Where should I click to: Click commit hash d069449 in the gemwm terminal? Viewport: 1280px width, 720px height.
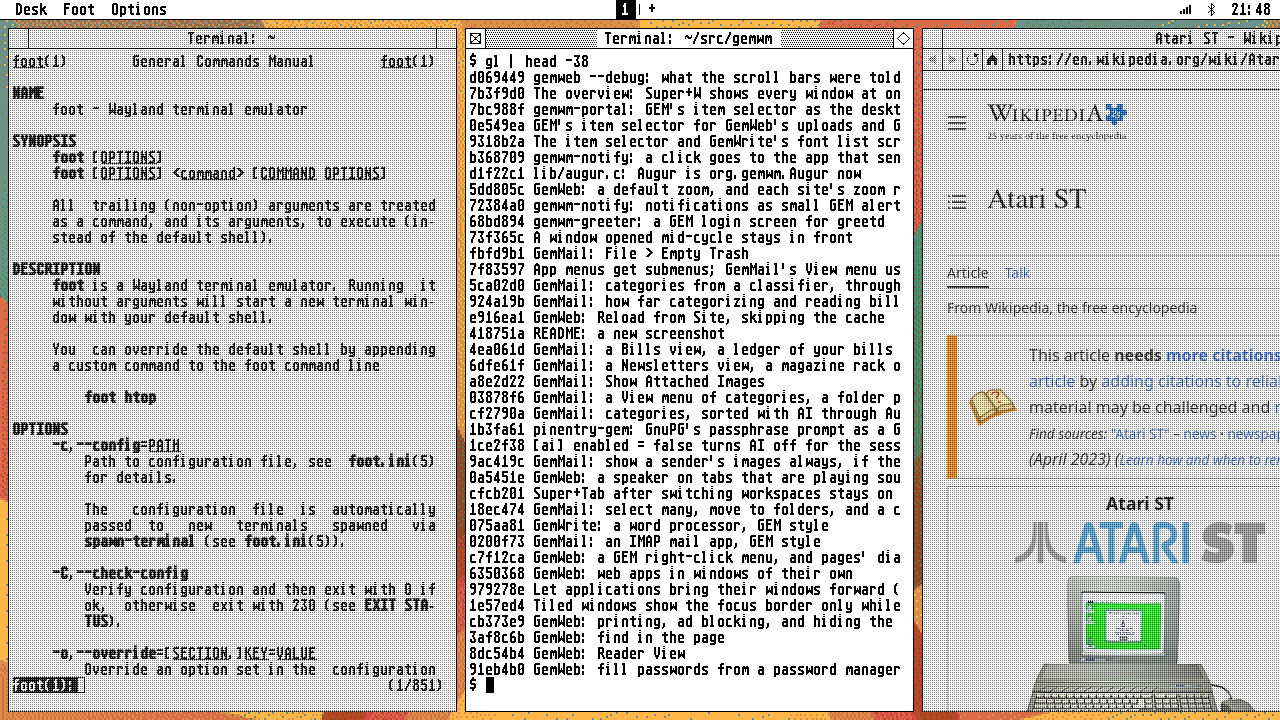497,77
